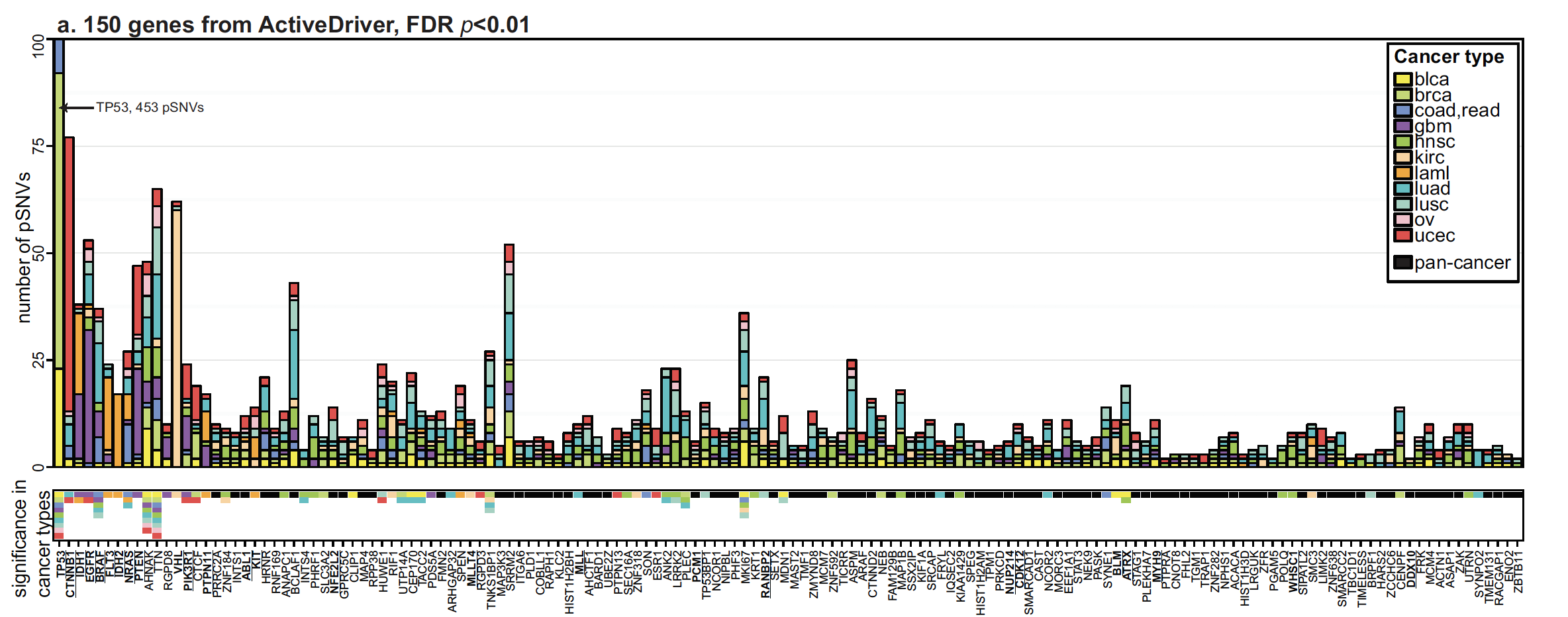This screenshot has height=617, width=1568.
Task: Click the yellow blca legend swatch
Action: [1403, 79]
